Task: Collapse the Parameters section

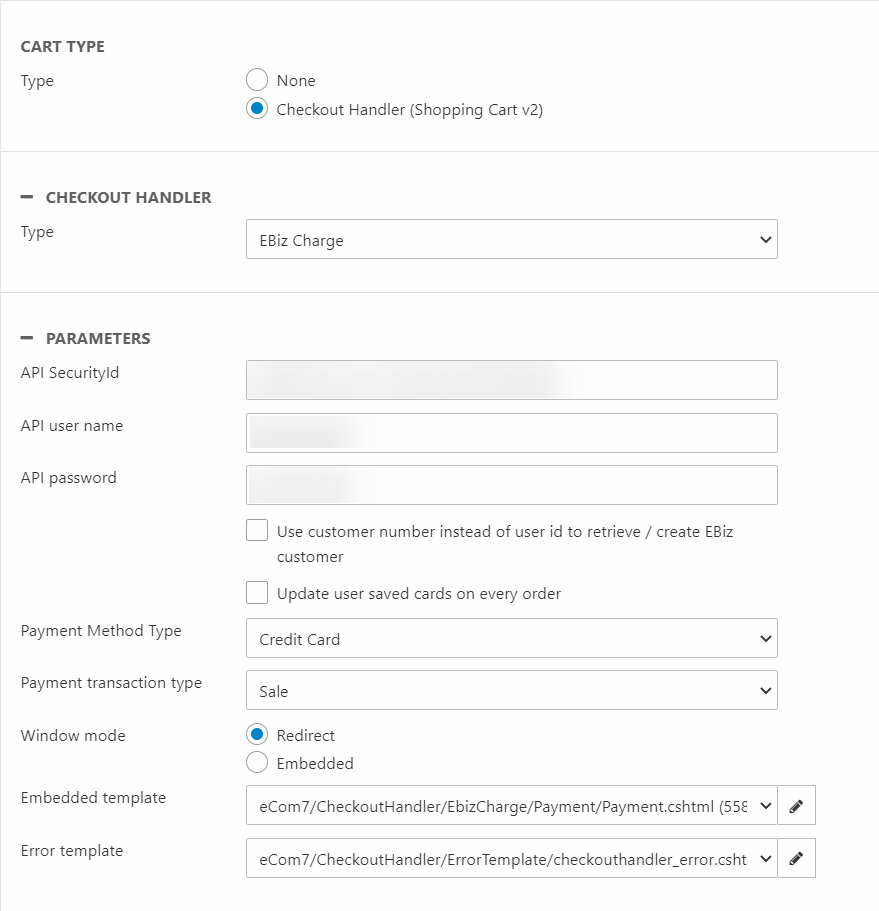Action: 27,338
